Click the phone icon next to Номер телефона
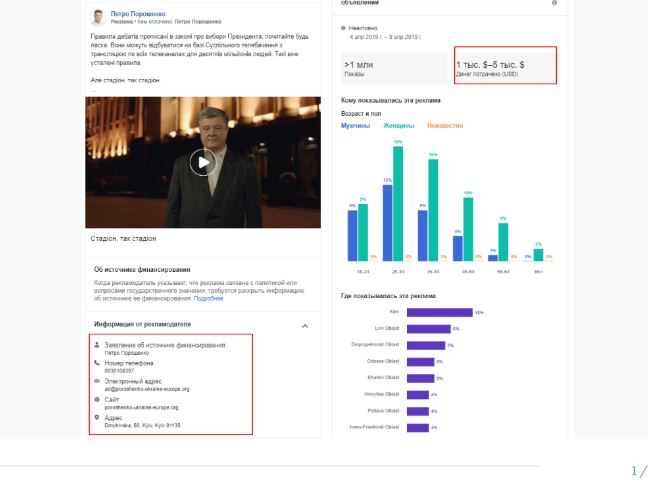The image size is (648, 481). [97, 363]
